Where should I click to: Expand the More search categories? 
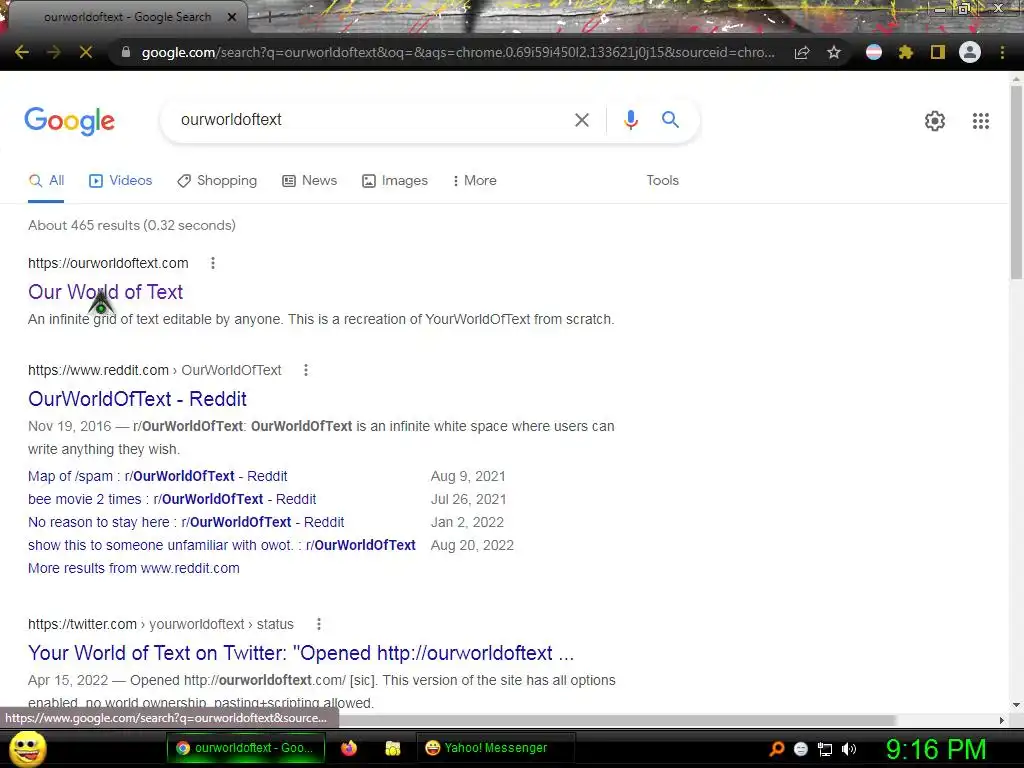tap(475, 181)
